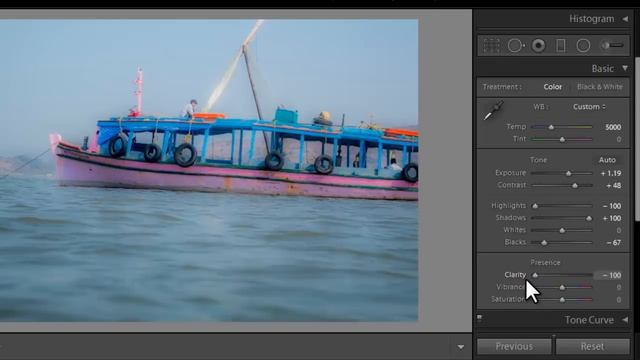Click the Vibrance slider handle

562,288
